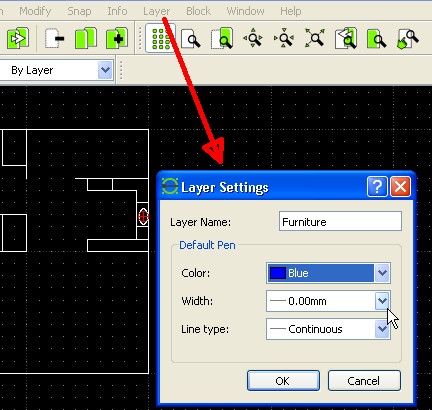Click the green page with arrow icon
This screenshot has height=410, width=432.
pyautogui.click(x=18, y=38)
